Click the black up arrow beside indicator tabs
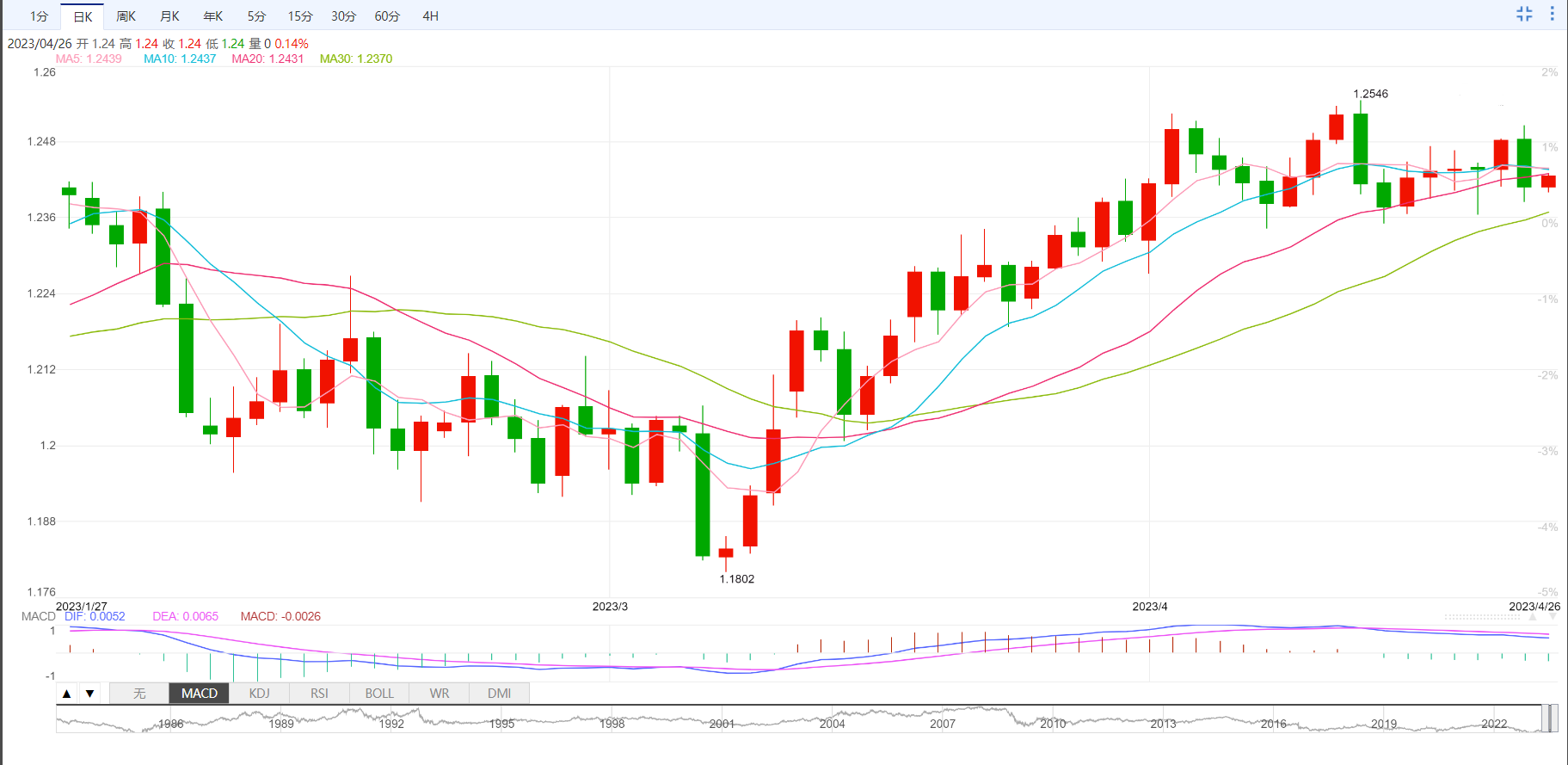1568x765 pixels. [67, 694]
